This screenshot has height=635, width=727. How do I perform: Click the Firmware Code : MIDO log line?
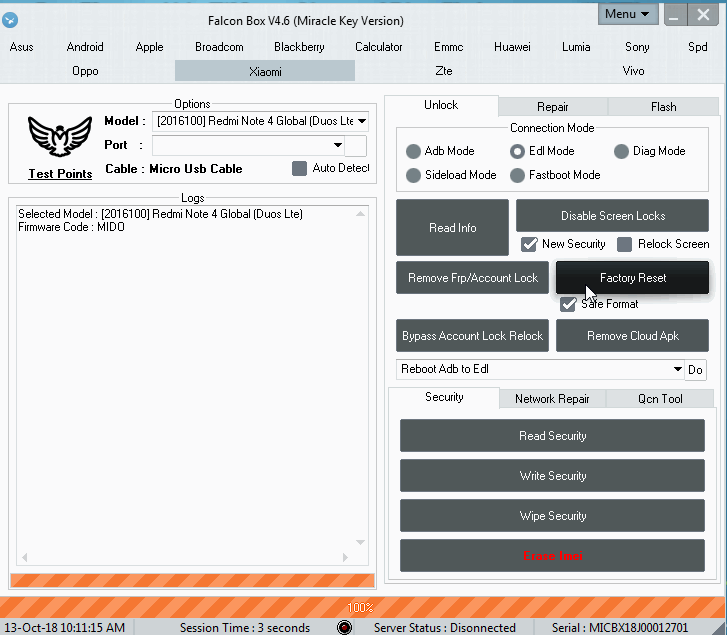[x=71, y=227]
